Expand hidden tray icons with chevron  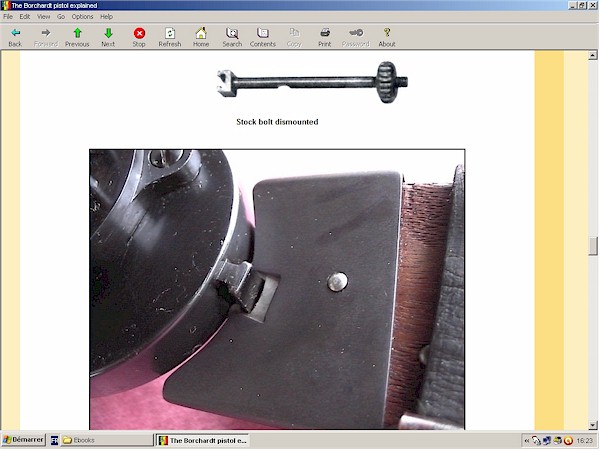click(x=527, y=441)
